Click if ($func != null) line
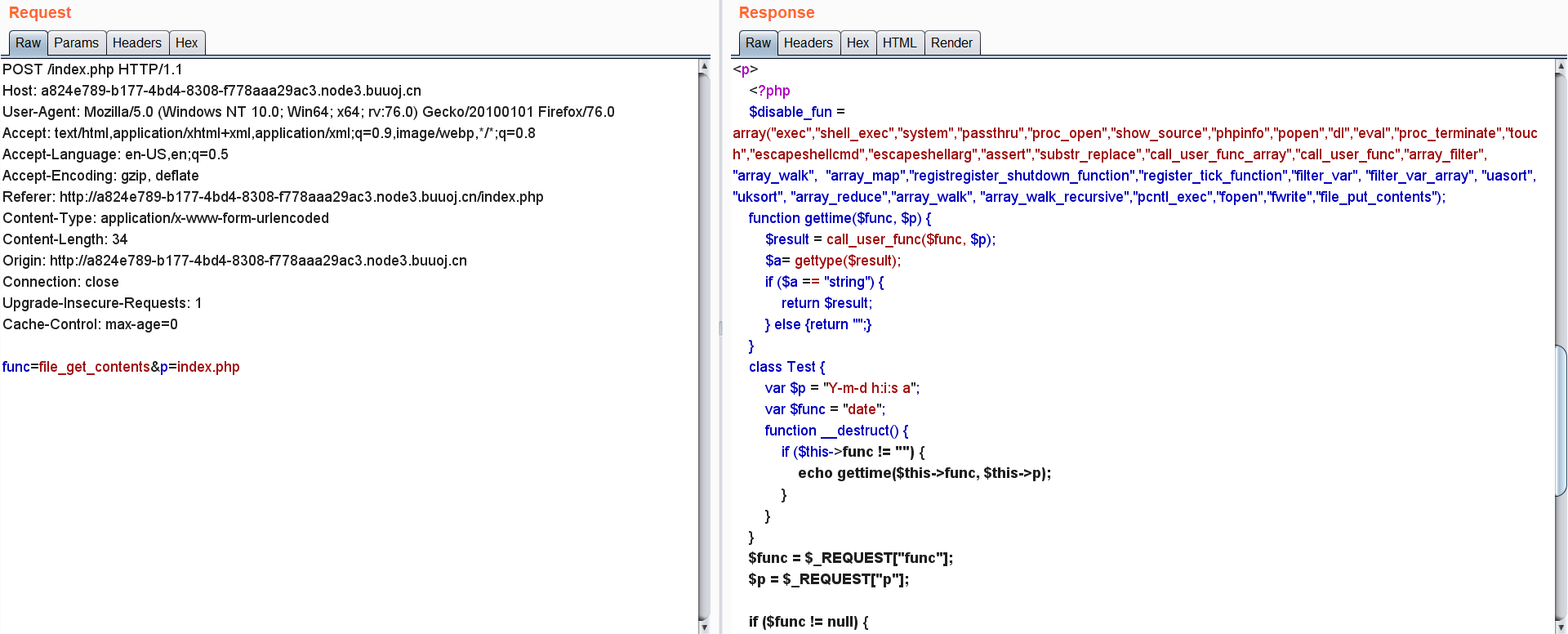1568x634 pixels. tap(808, 622)
